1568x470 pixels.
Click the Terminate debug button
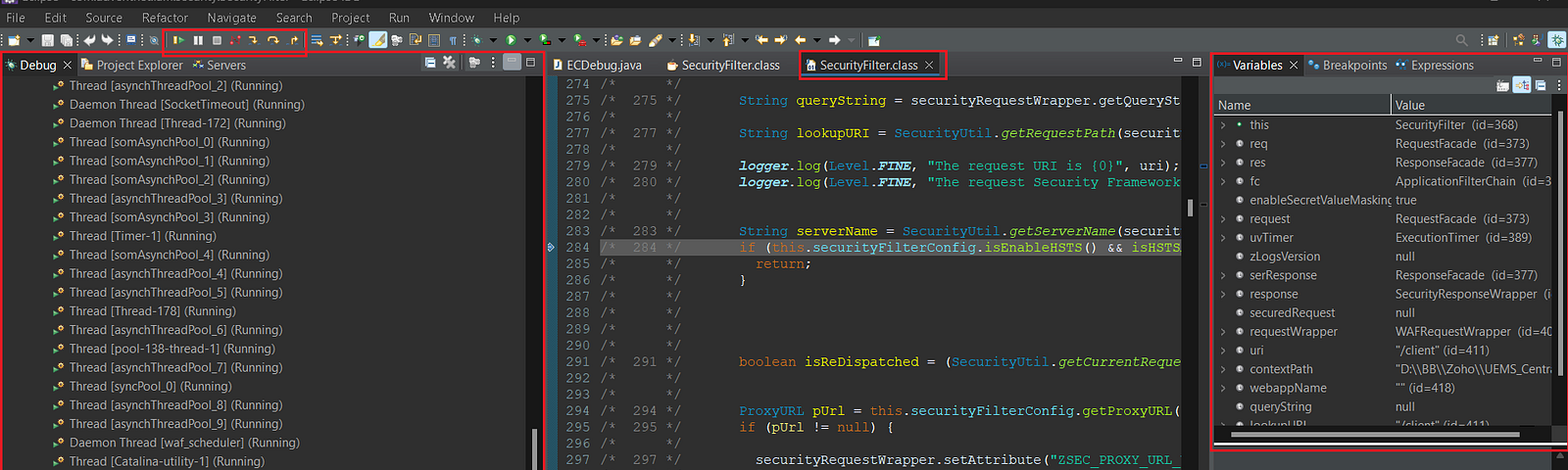tap(217, 40)
